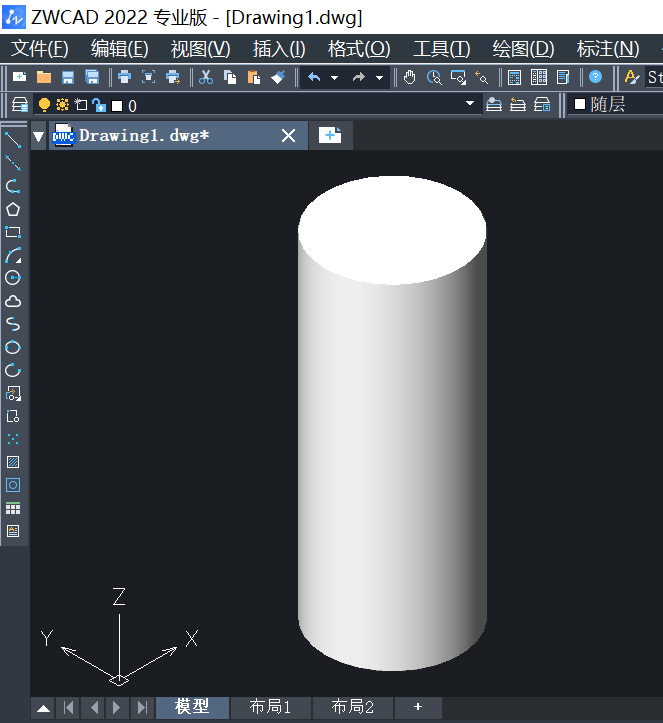Toggle layer 0 on/off lightbulb

pyautogui.click(x=44, y=105)
